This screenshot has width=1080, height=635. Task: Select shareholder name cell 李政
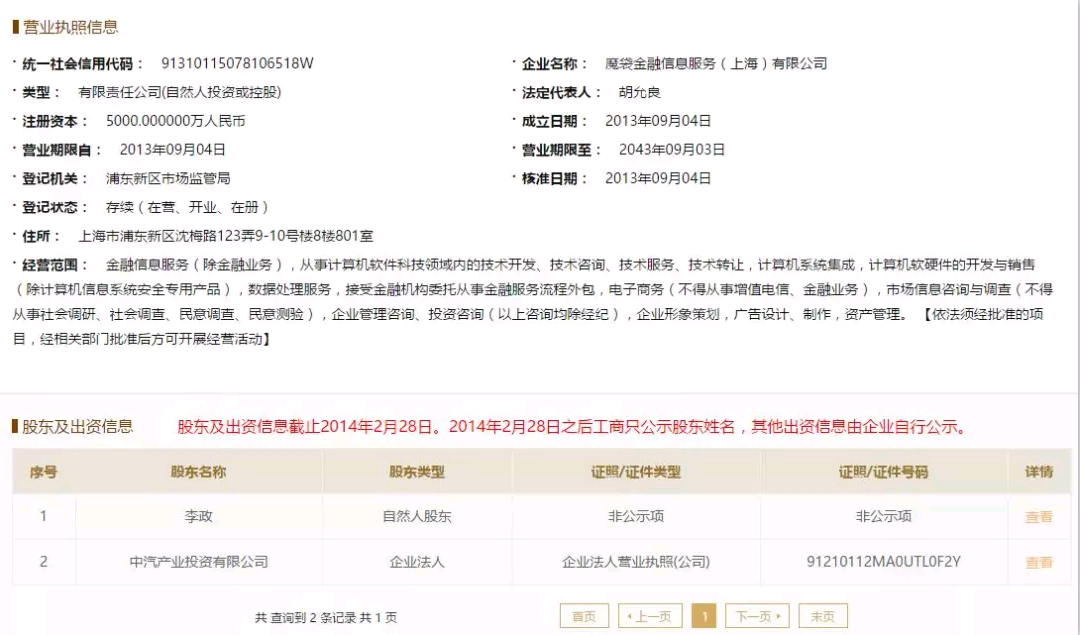tap(198, 517)
